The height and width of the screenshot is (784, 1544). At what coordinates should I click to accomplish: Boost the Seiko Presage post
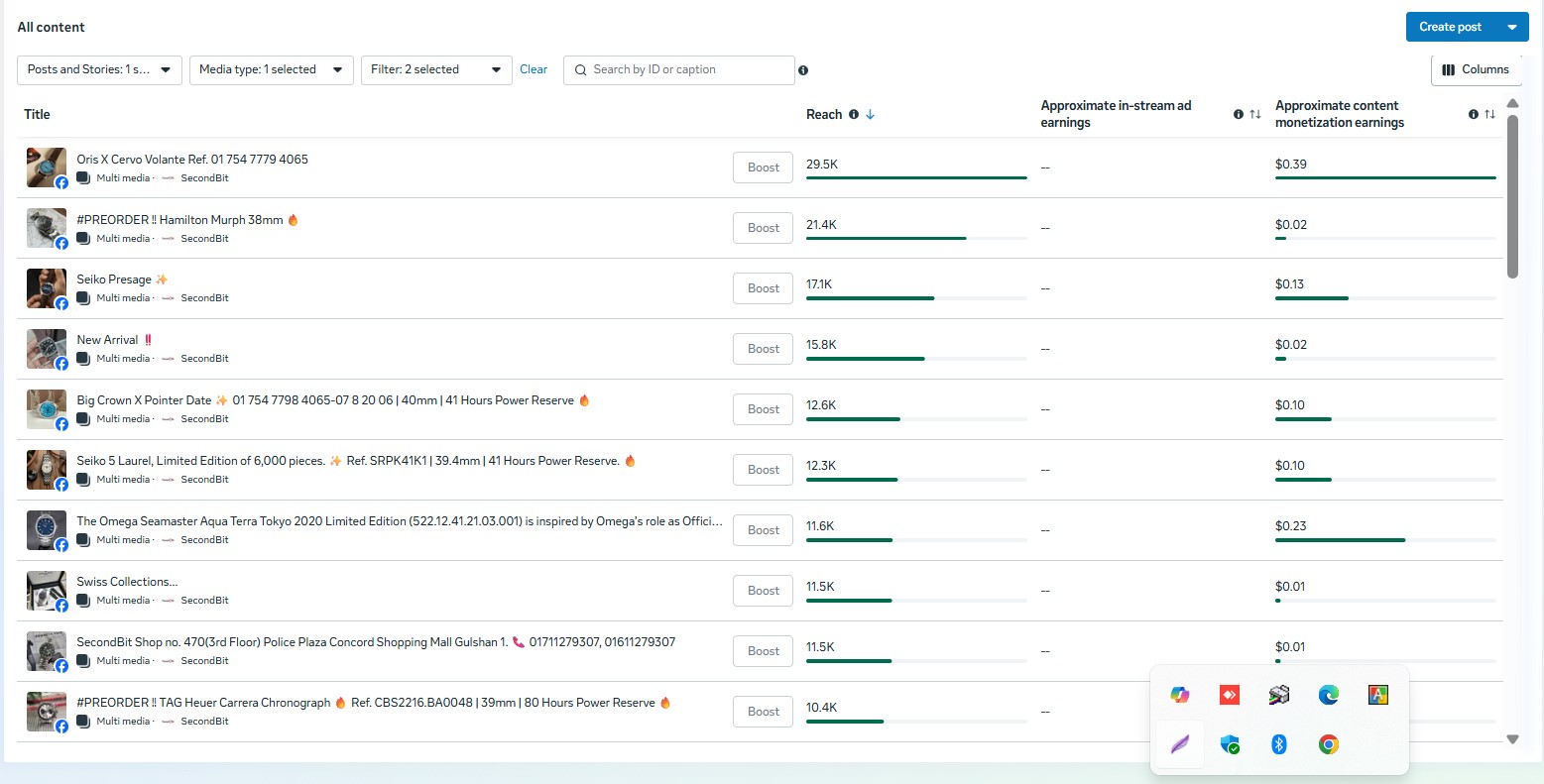pyautogui.click(x=763, y=288)
